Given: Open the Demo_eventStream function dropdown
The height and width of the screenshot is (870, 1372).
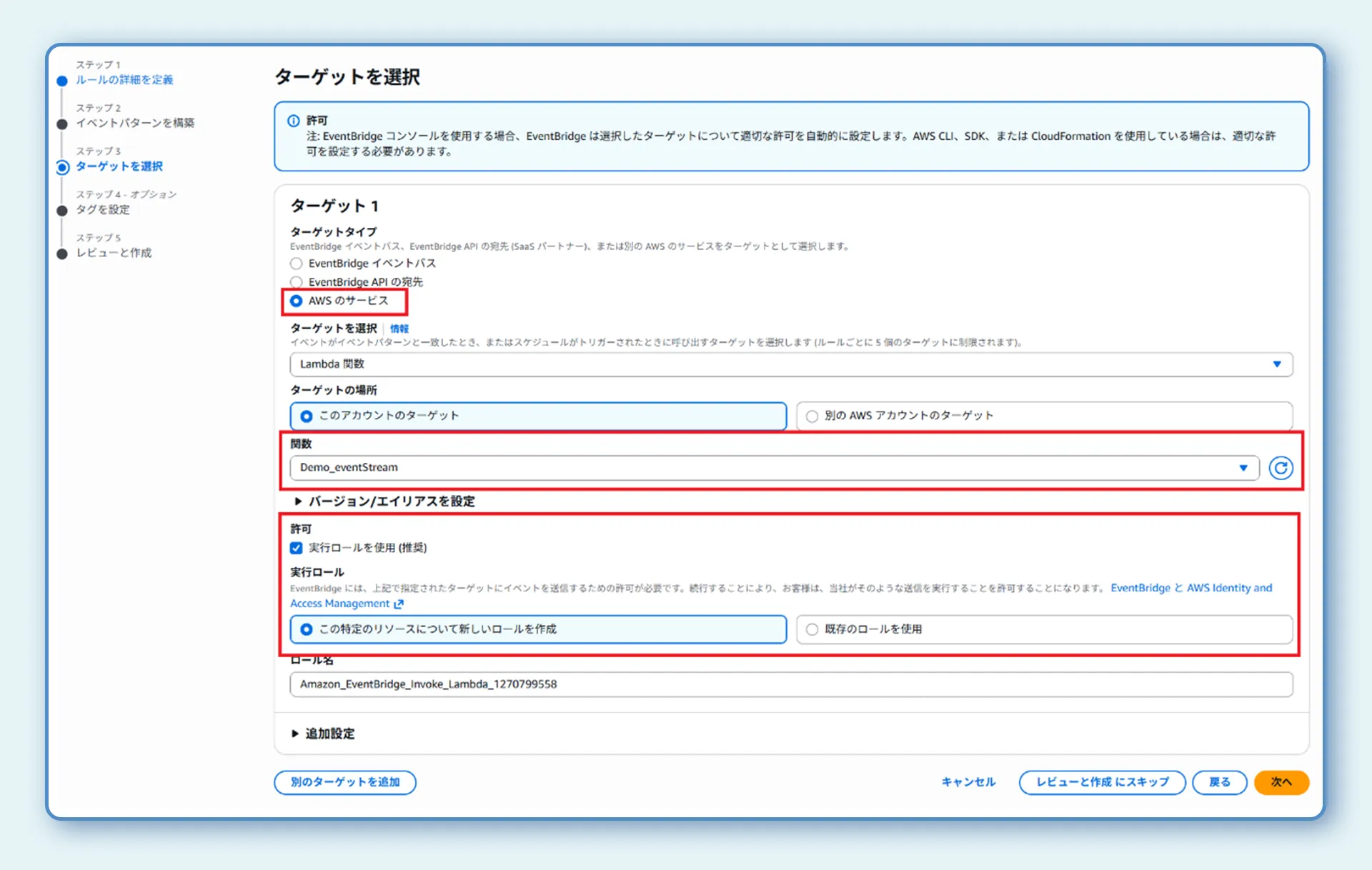Looking at the screenshot, I should click(x=773, y=468).
